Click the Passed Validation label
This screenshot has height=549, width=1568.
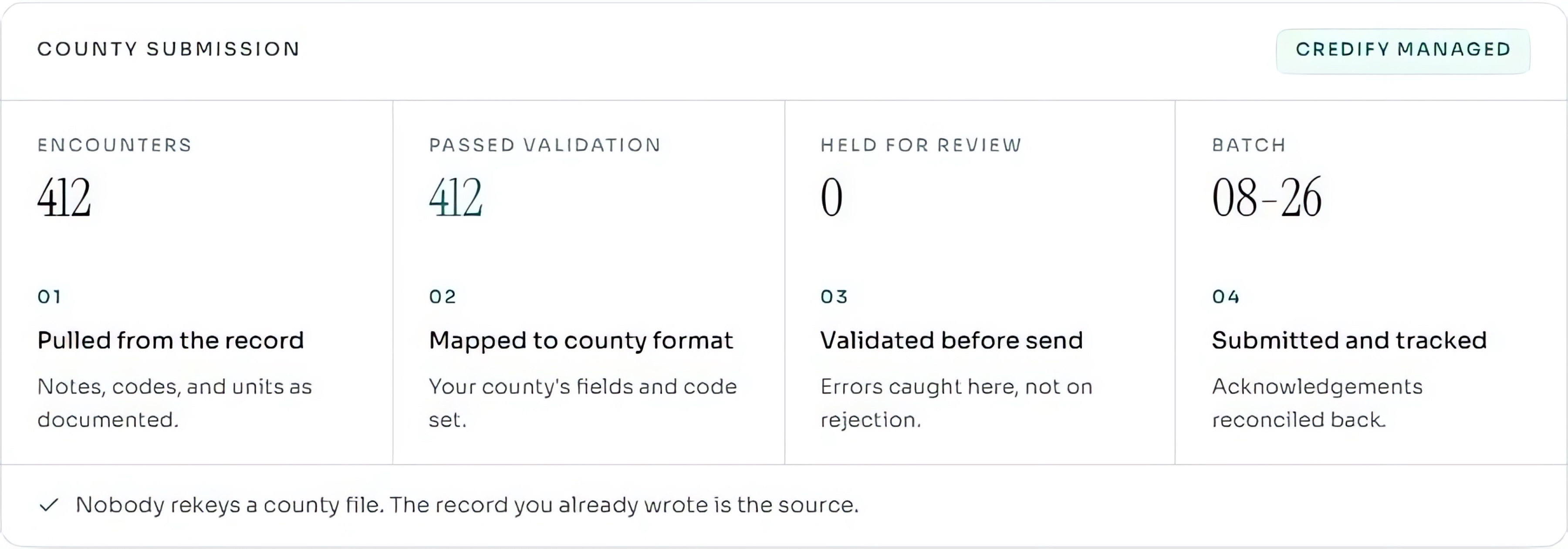point(545,145)
